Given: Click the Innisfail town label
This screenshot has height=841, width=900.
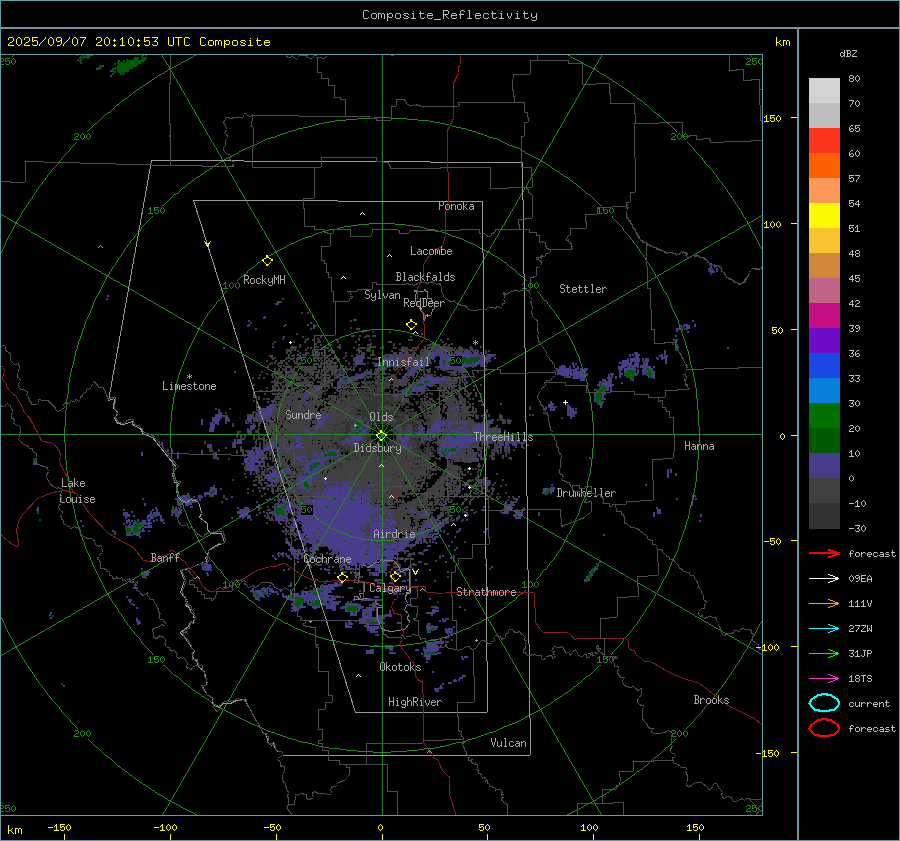Looking at the screenshot, I should [x=403, y=362].
